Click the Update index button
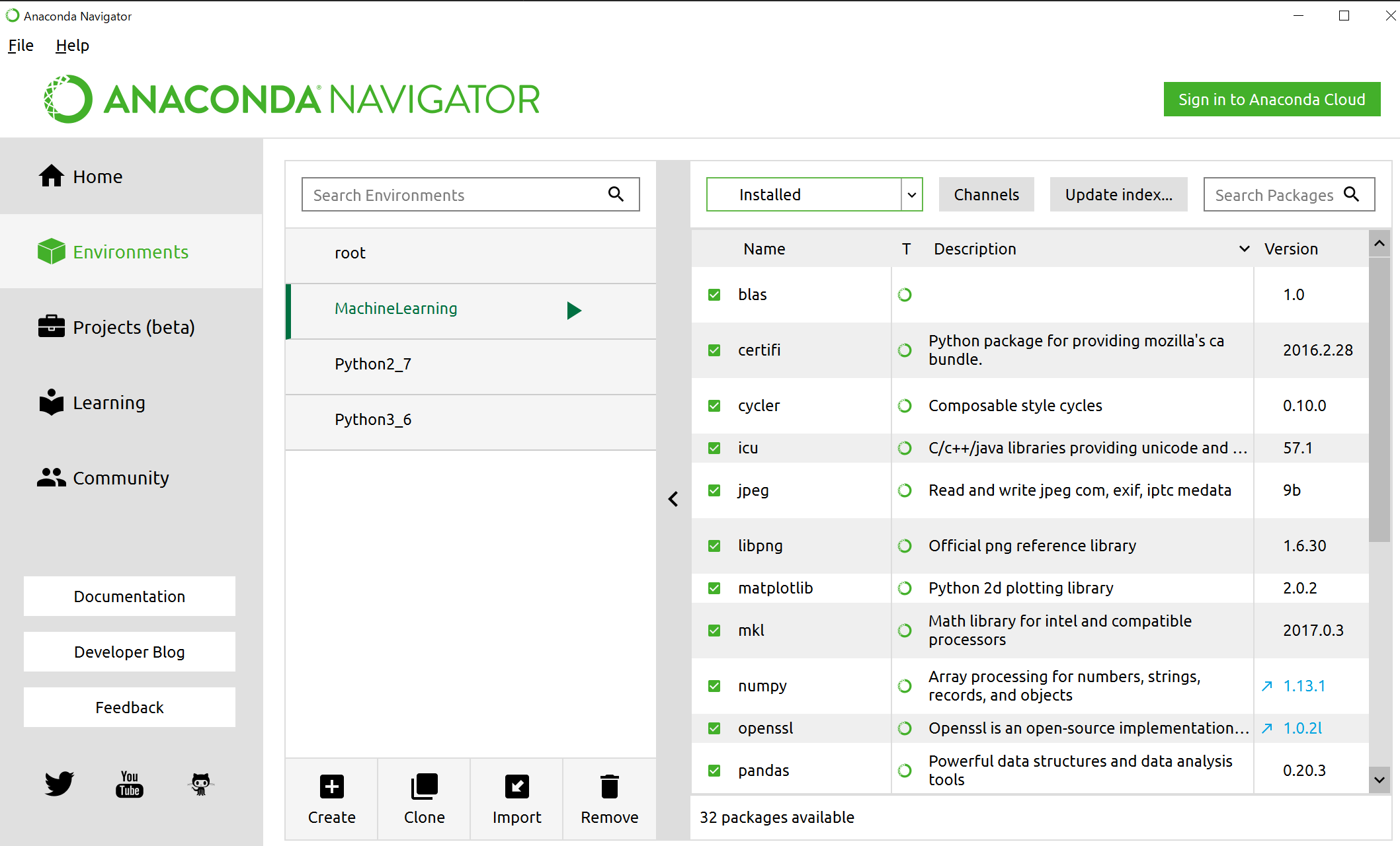This screenshot has height=846, width=1400. coord(1118,195)
